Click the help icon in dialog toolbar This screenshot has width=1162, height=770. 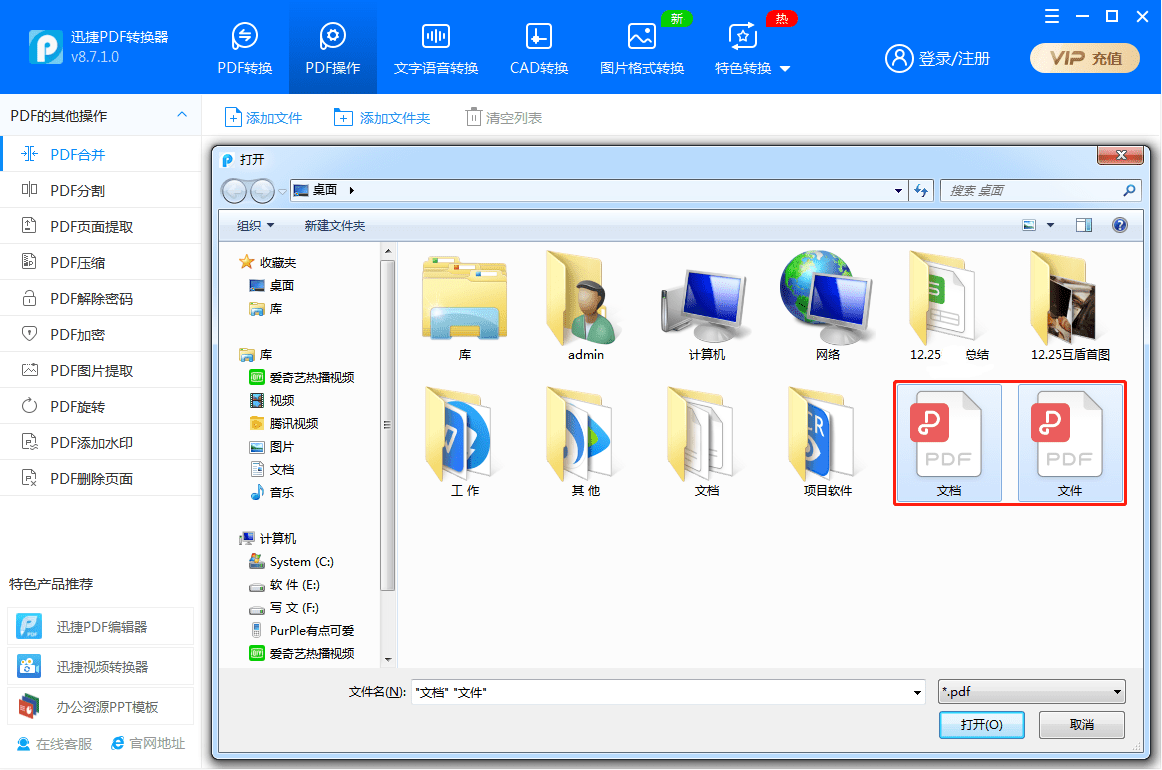1120,226
